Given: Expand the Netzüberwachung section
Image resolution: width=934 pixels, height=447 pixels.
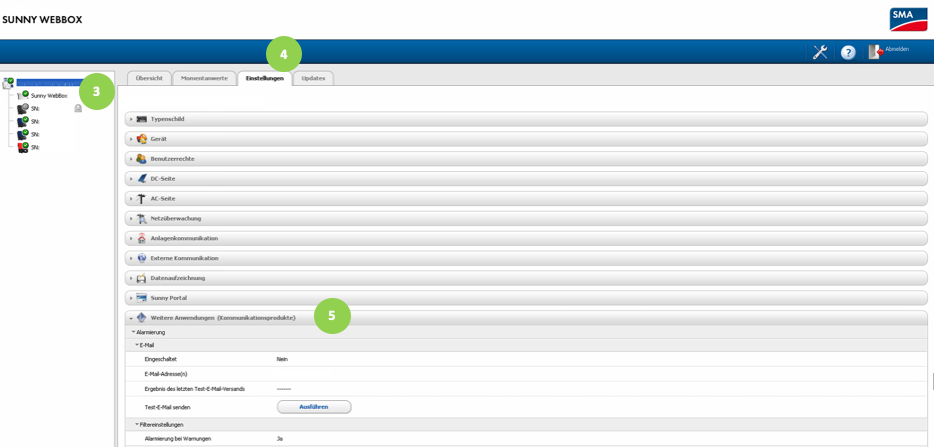Looking at the screenshot, I should coord(131,218).
